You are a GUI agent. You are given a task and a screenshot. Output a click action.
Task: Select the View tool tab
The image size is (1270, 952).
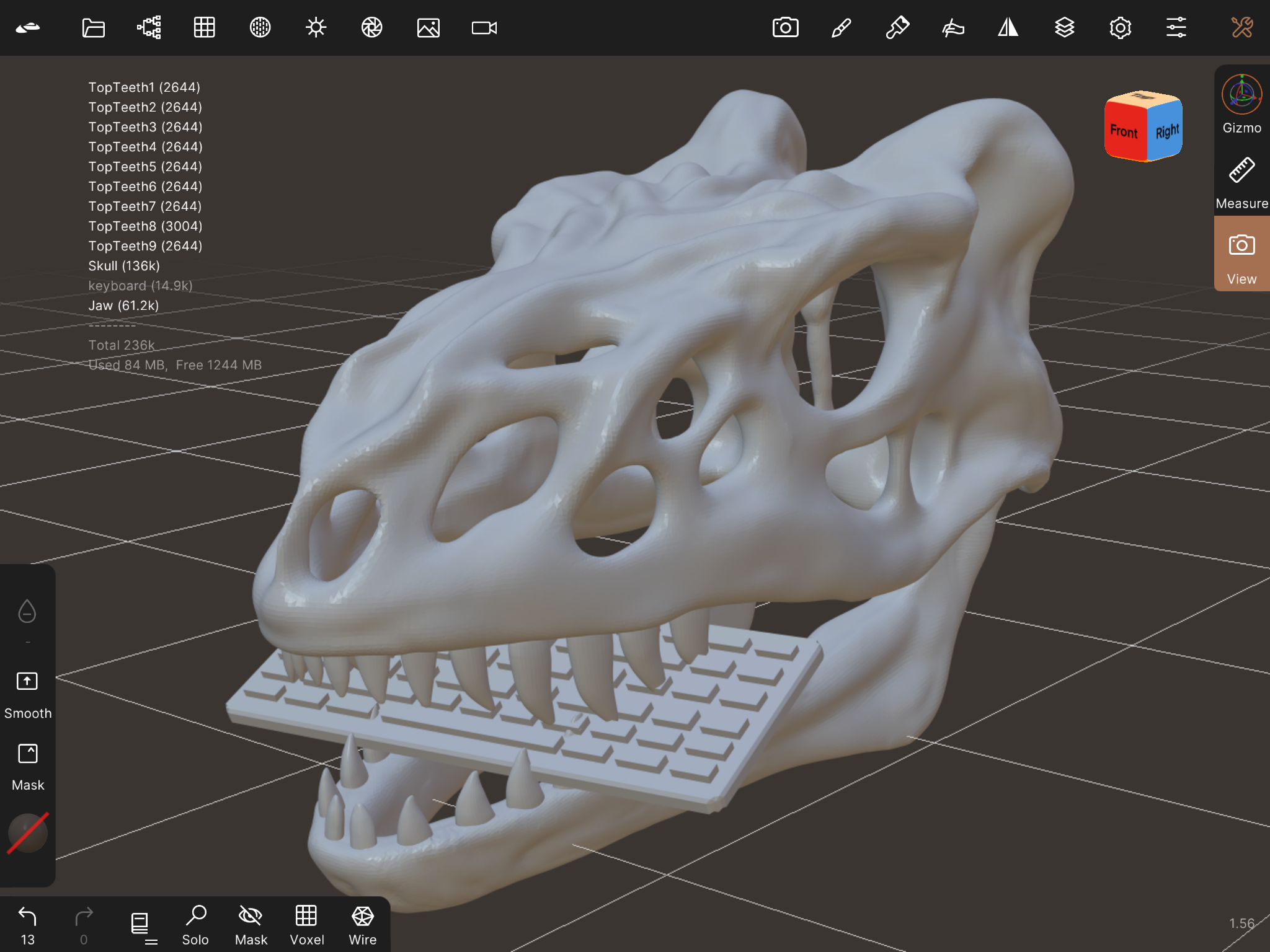coord(1241,254)
